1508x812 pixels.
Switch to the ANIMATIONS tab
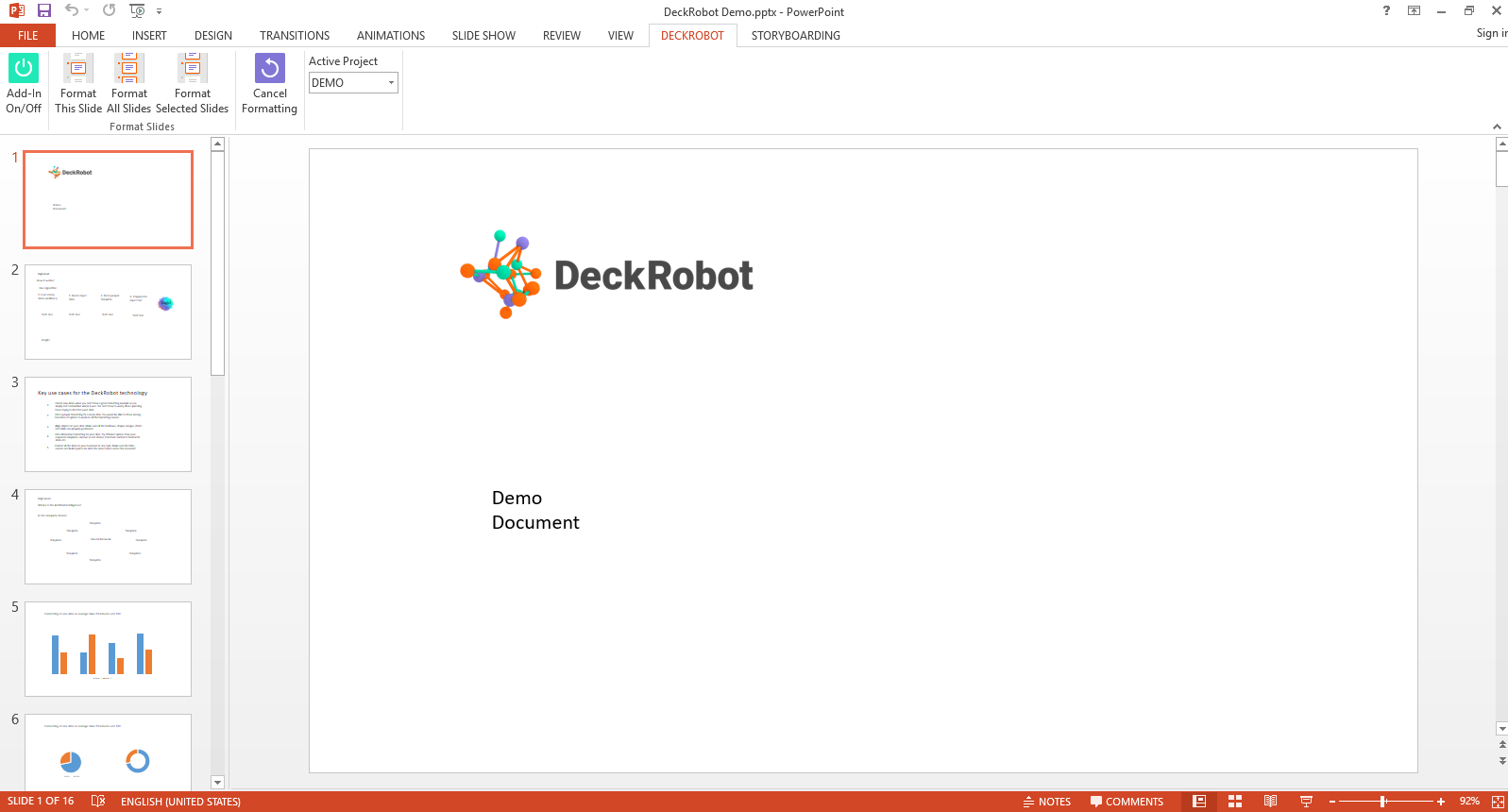click(x=391, y=36)
